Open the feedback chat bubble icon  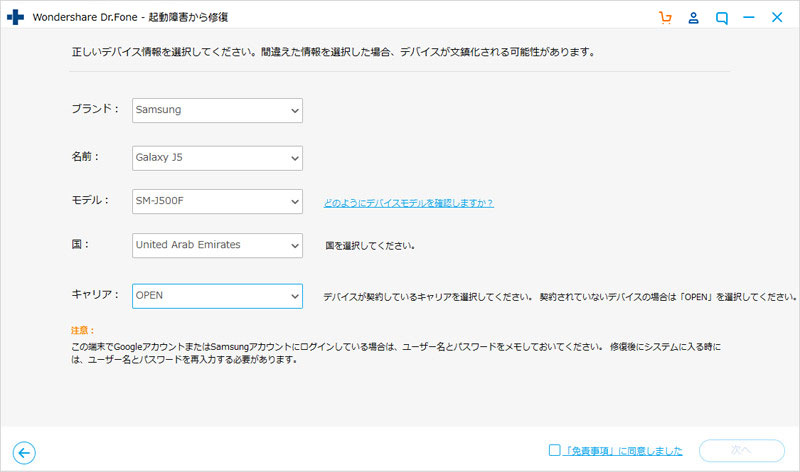click(721, 18)
